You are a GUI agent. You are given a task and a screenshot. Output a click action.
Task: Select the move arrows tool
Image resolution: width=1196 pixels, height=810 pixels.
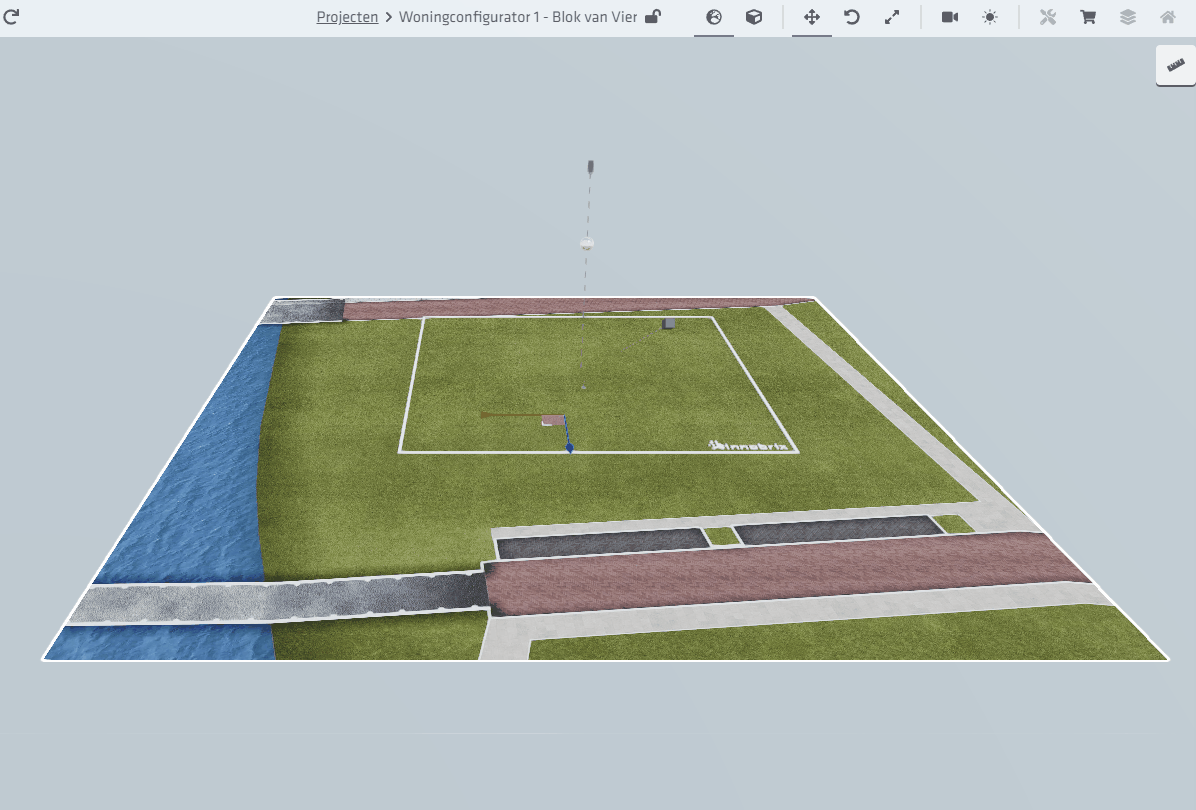[812, 17]
